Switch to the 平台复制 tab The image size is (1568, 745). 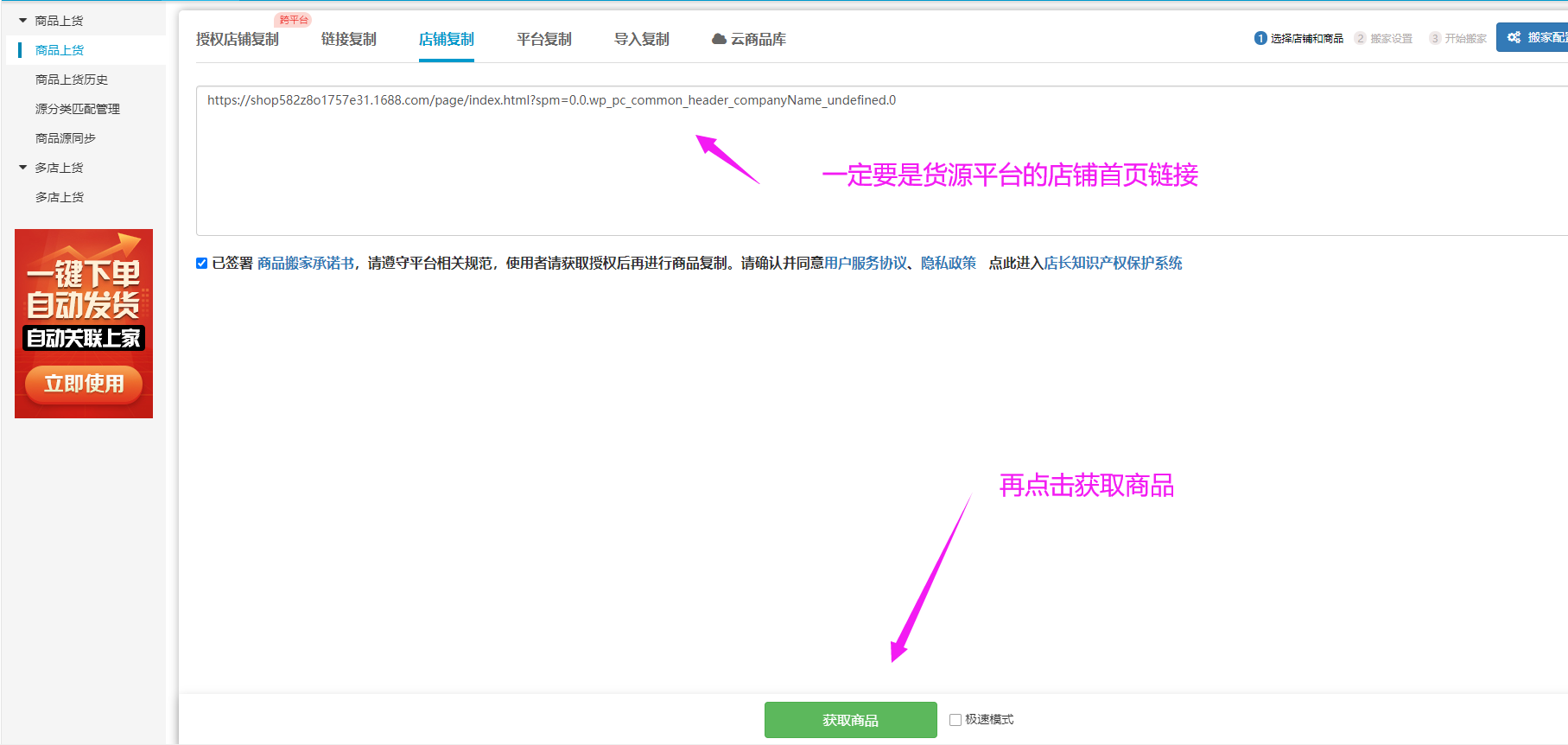543,40
